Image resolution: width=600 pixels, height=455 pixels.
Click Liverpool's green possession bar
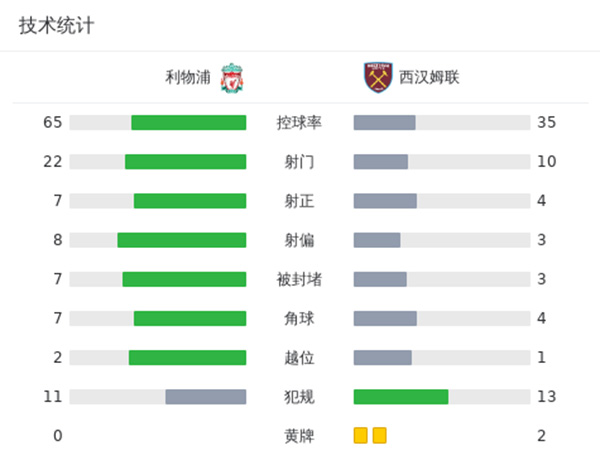pyautogui.click(x=188, y=123)
